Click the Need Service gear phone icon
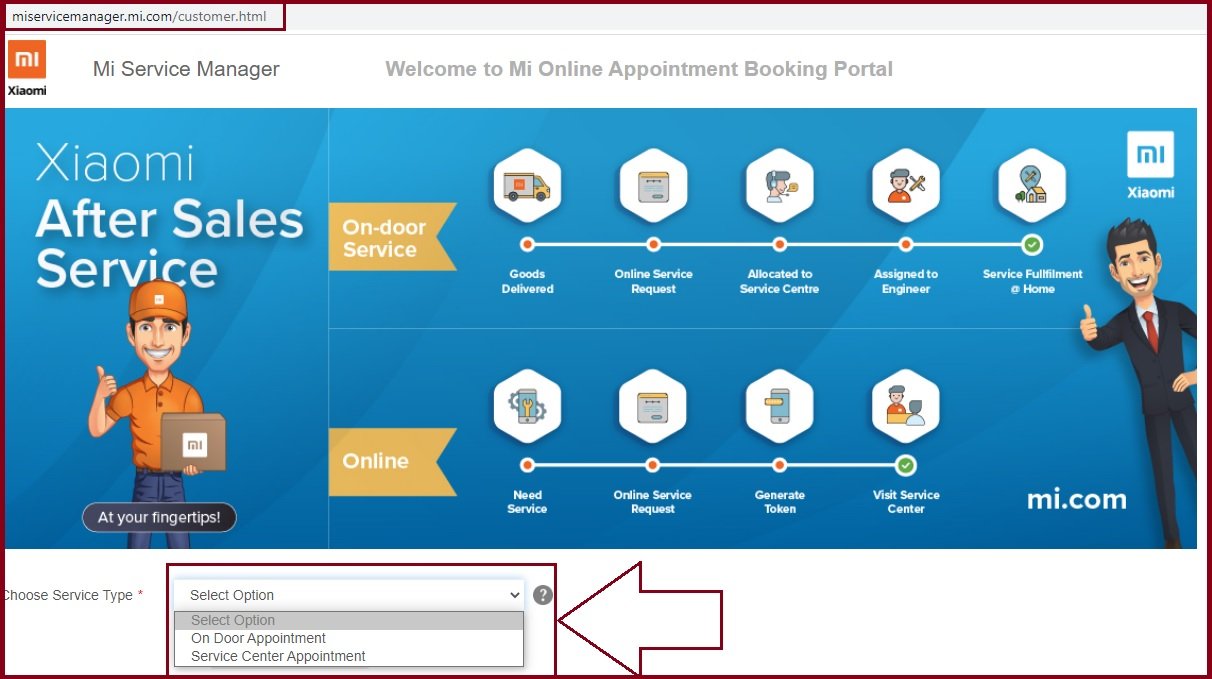Screen dimensions: 1212x679 pyautogui.click(x=527, y=405)
